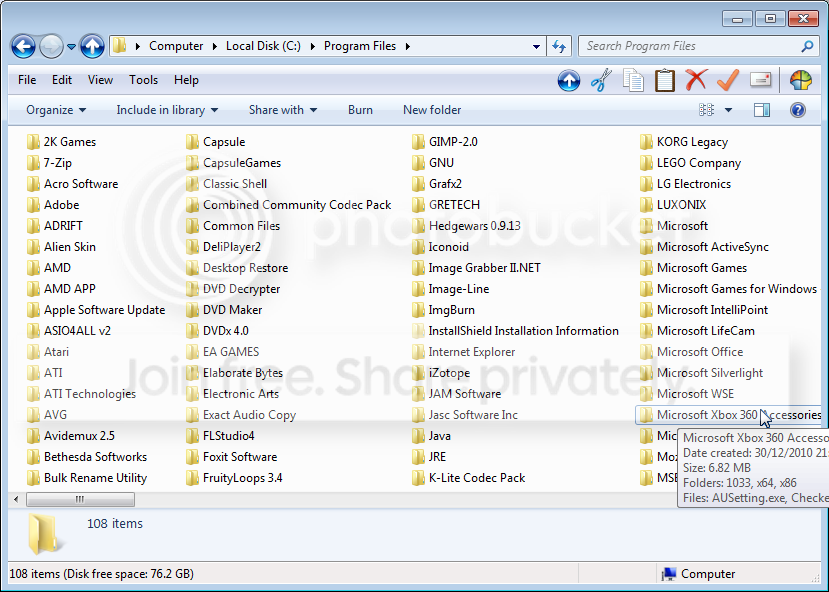Click the Program Files breadcrumb segment
Screen dimensions: 829x592
point(360,47)
